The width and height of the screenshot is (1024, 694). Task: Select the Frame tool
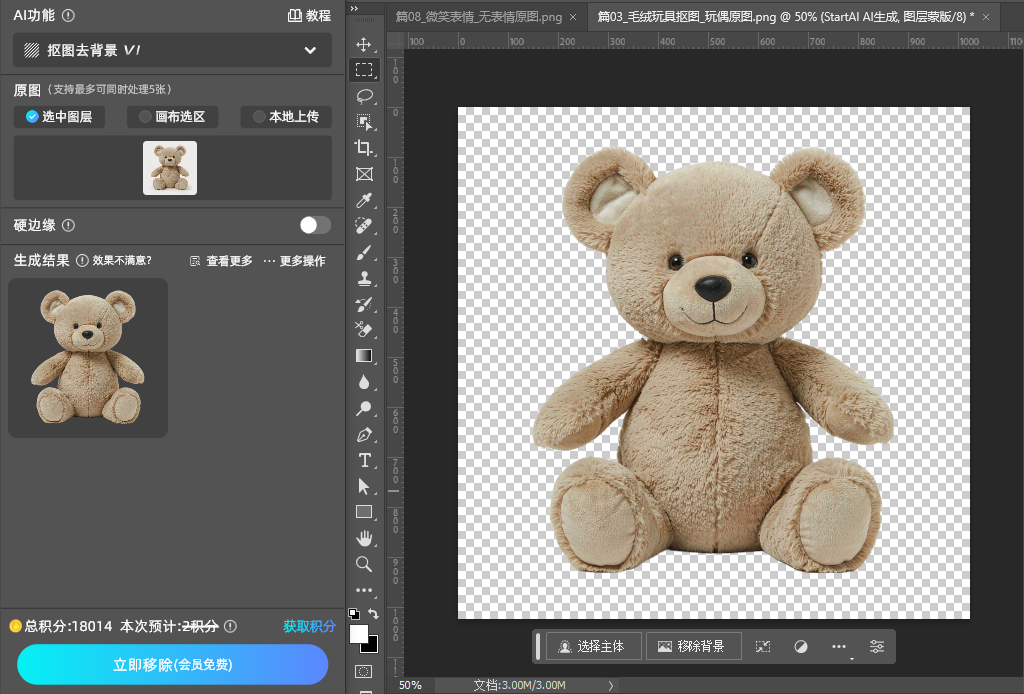364,174
